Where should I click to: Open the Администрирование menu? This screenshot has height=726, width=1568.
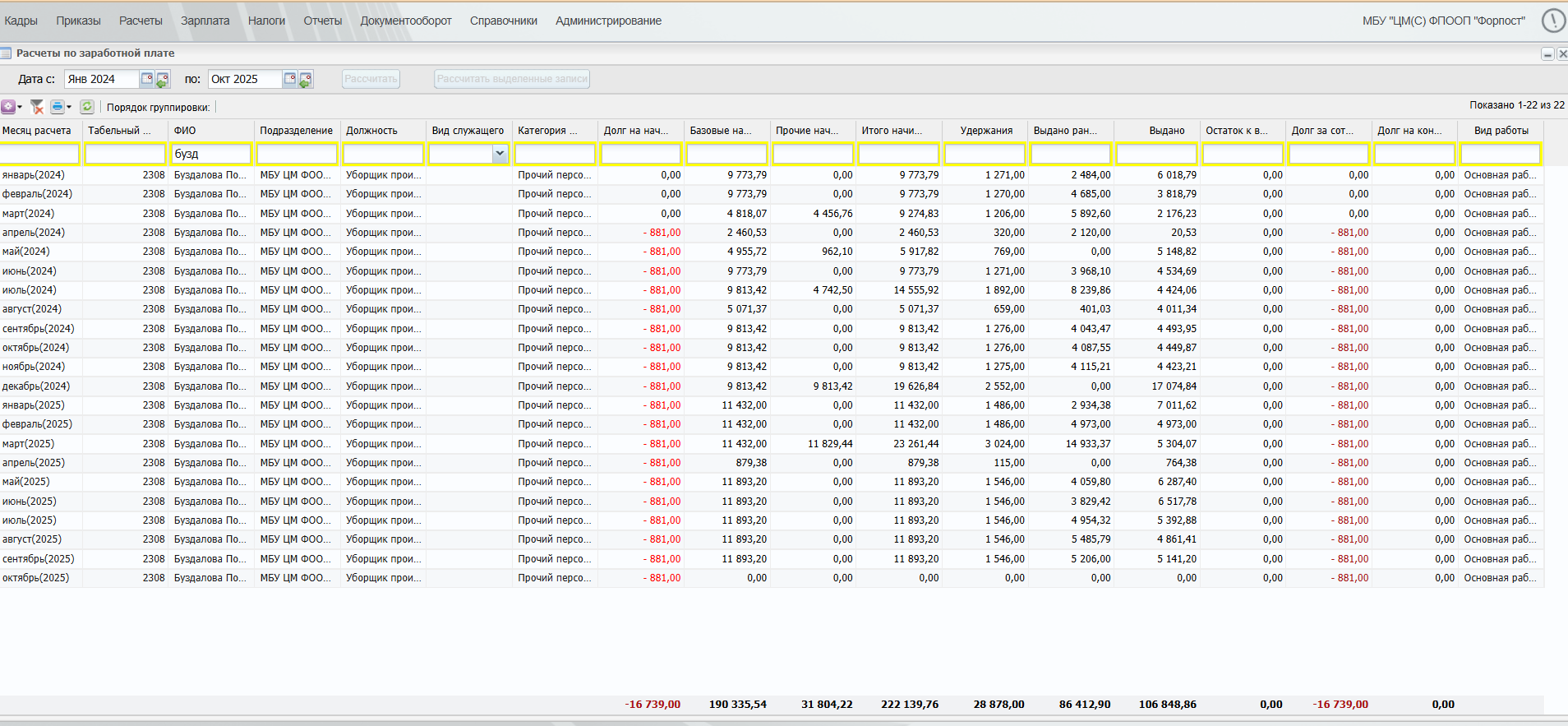point(608,21)
